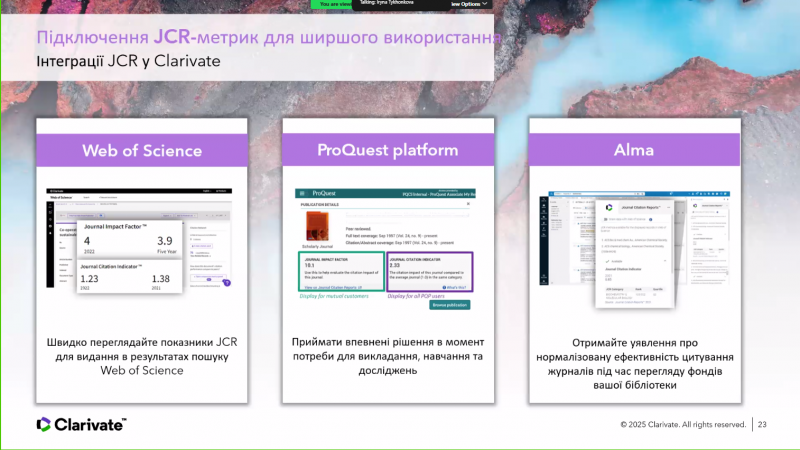Screen dimensions: 800x450
Task: Click the 'Web of Science' logo inside the screenshot
Action: click(x=61, y=197)
